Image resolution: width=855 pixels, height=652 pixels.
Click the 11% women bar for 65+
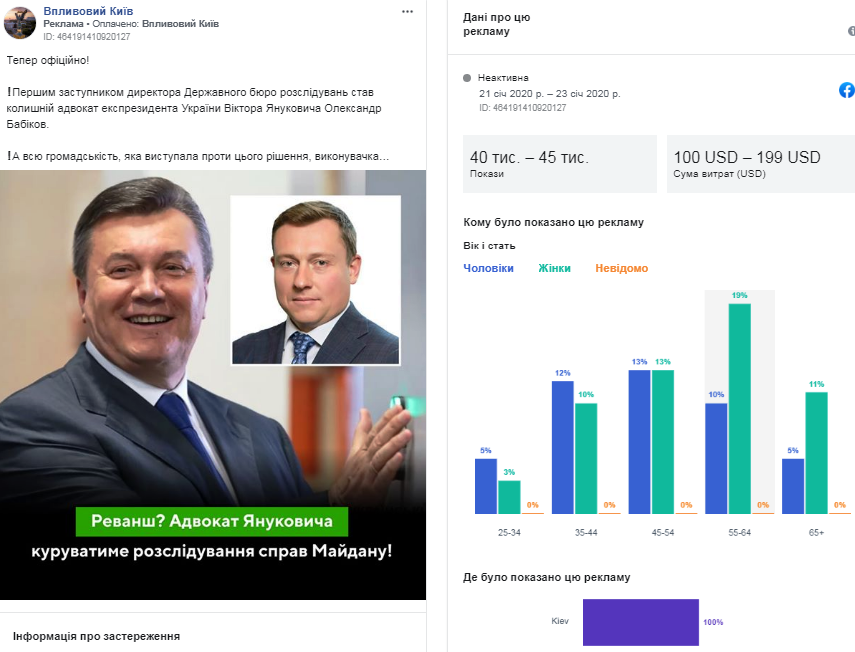(817, 452)
